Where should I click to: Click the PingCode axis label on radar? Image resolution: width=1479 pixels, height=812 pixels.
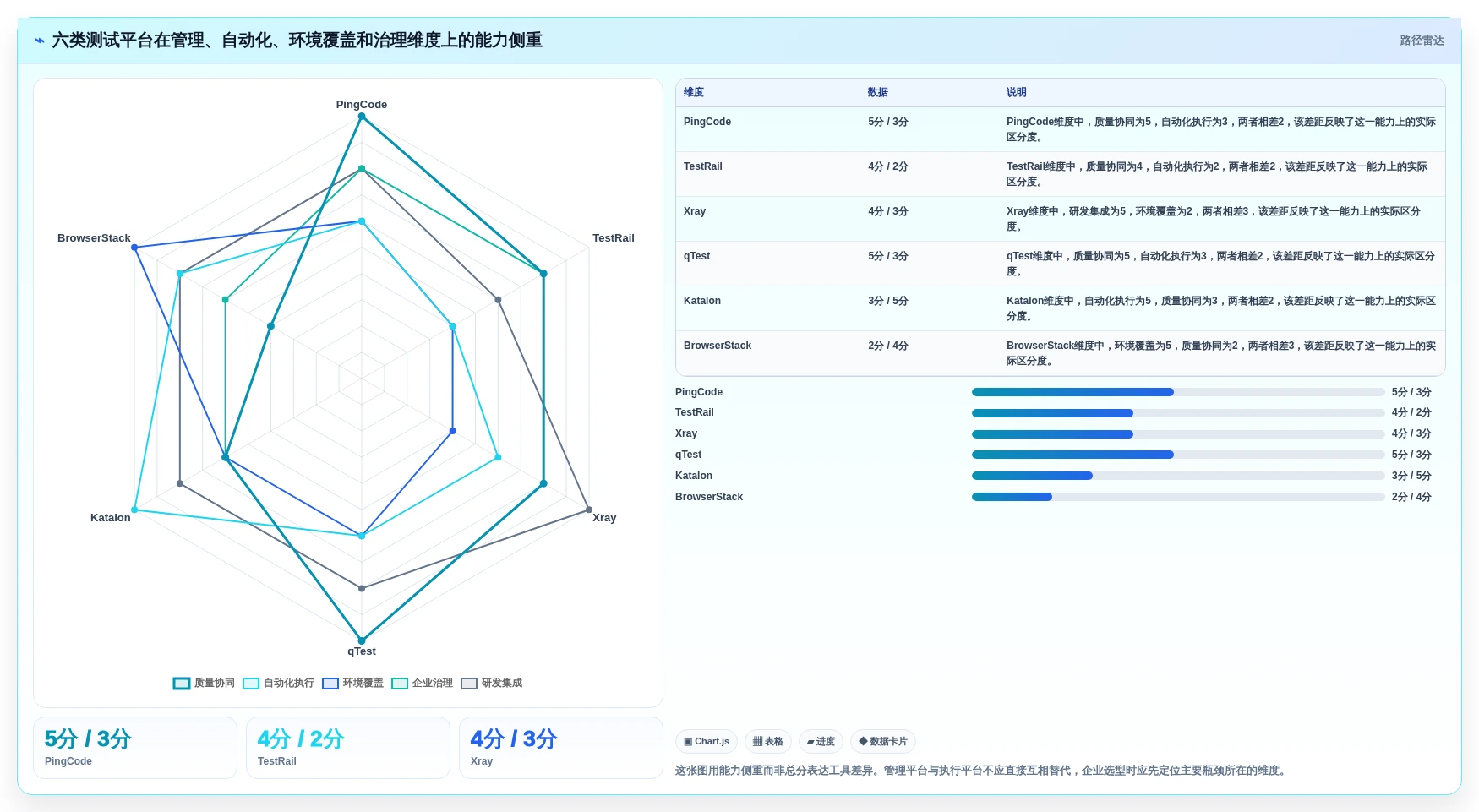[362, 105]
